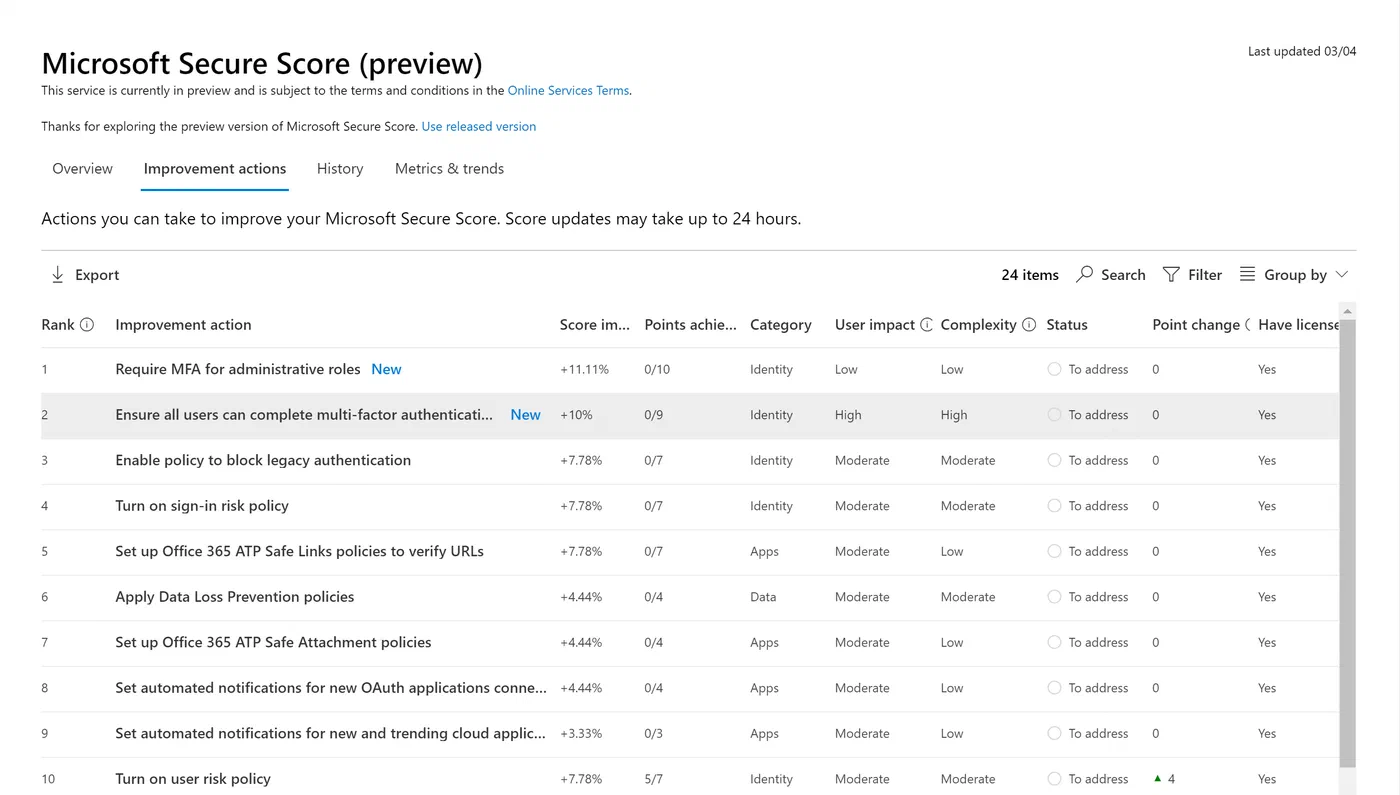Open the History tab
Image resolution: width=1400 pixels, height=795 pixels.
click(340, 168)
